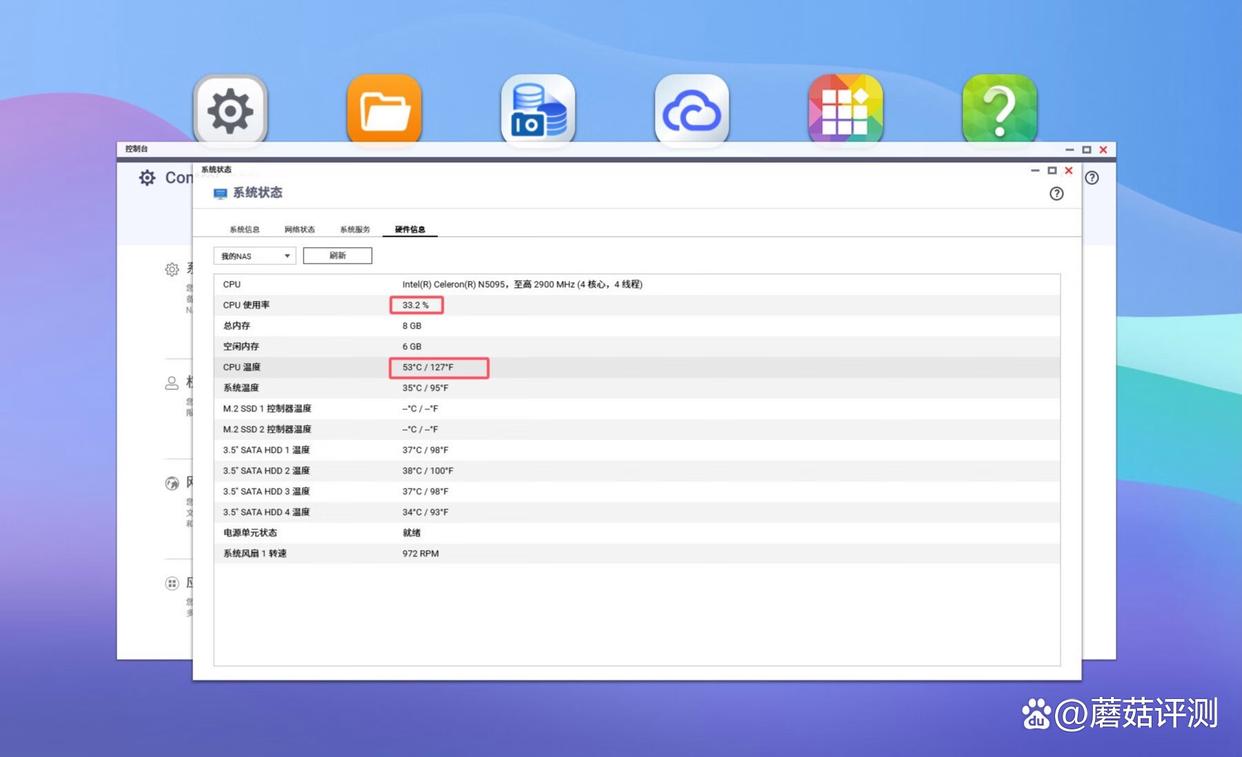
Task: Click help icon in 控制台 window
Action: 1092,178
